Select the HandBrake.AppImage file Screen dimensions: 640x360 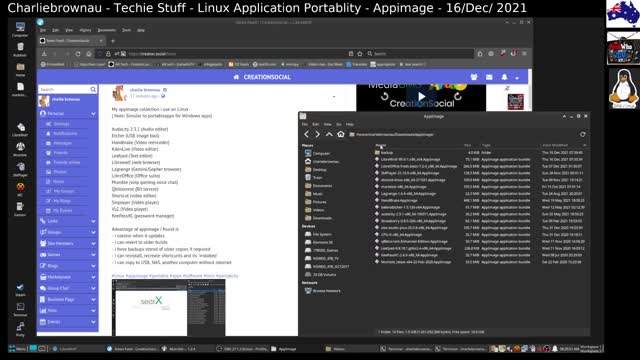(480, 200)
